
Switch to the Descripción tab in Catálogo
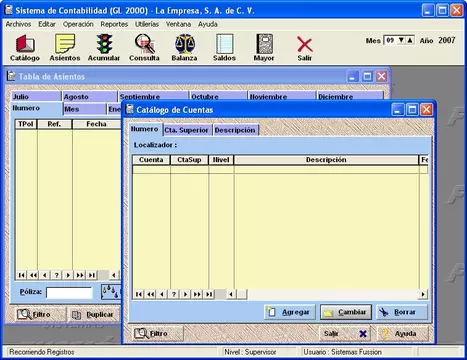pos(235,130)
